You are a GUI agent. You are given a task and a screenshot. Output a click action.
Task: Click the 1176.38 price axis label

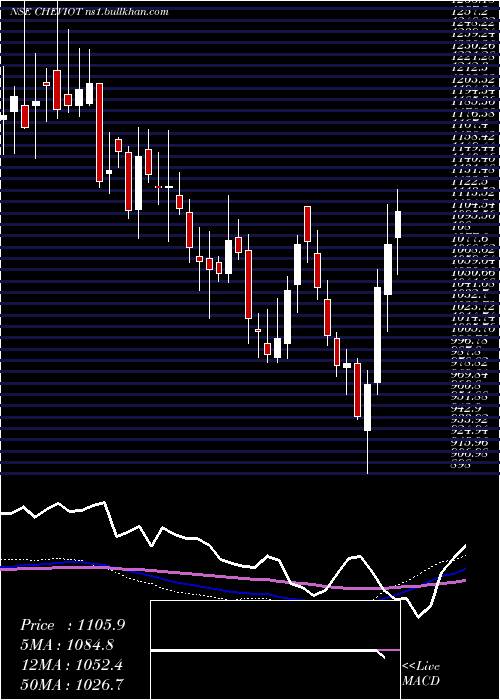point(474,113)
